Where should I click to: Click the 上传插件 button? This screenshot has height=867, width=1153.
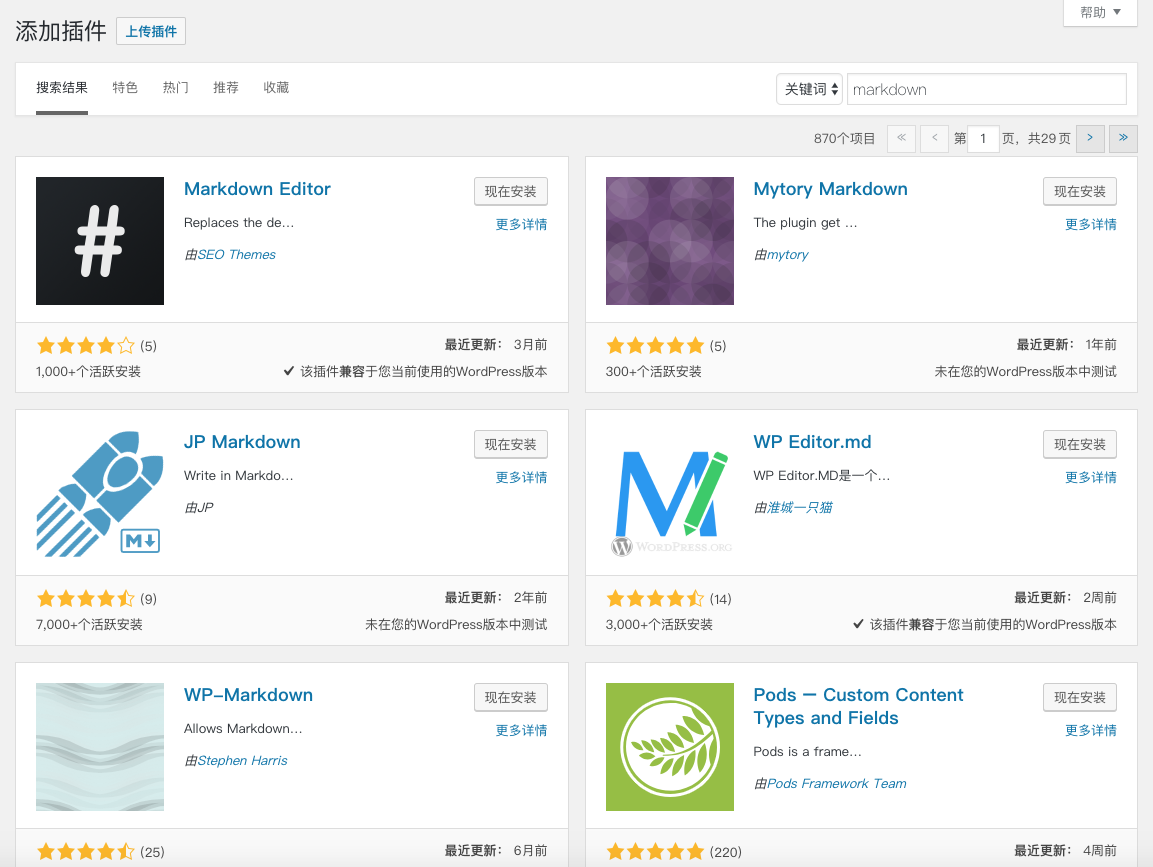point(151,31)
